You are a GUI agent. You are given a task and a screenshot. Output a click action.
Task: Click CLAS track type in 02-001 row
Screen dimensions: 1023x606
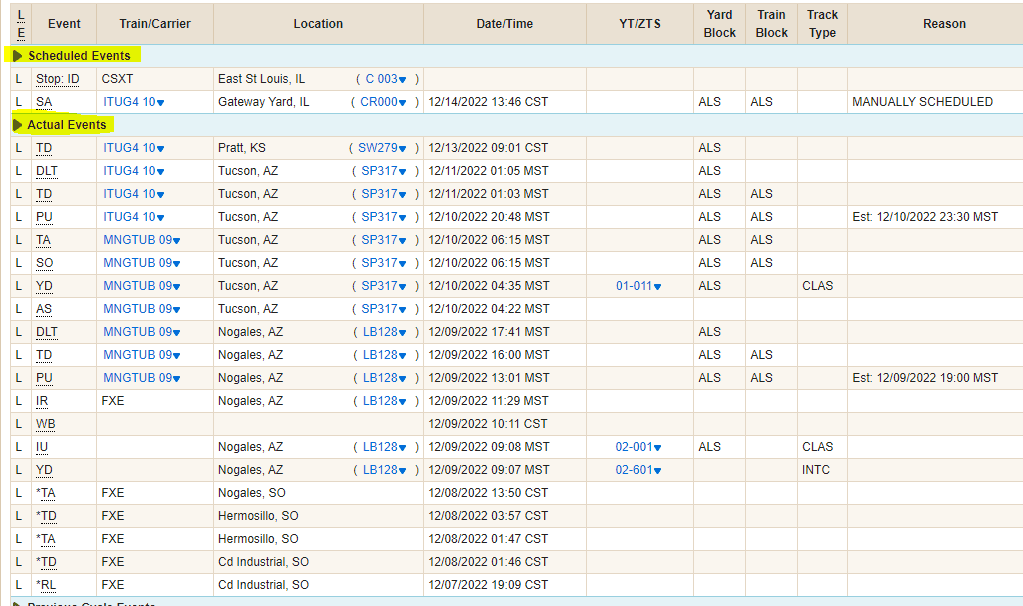click(x=817, y=447)
